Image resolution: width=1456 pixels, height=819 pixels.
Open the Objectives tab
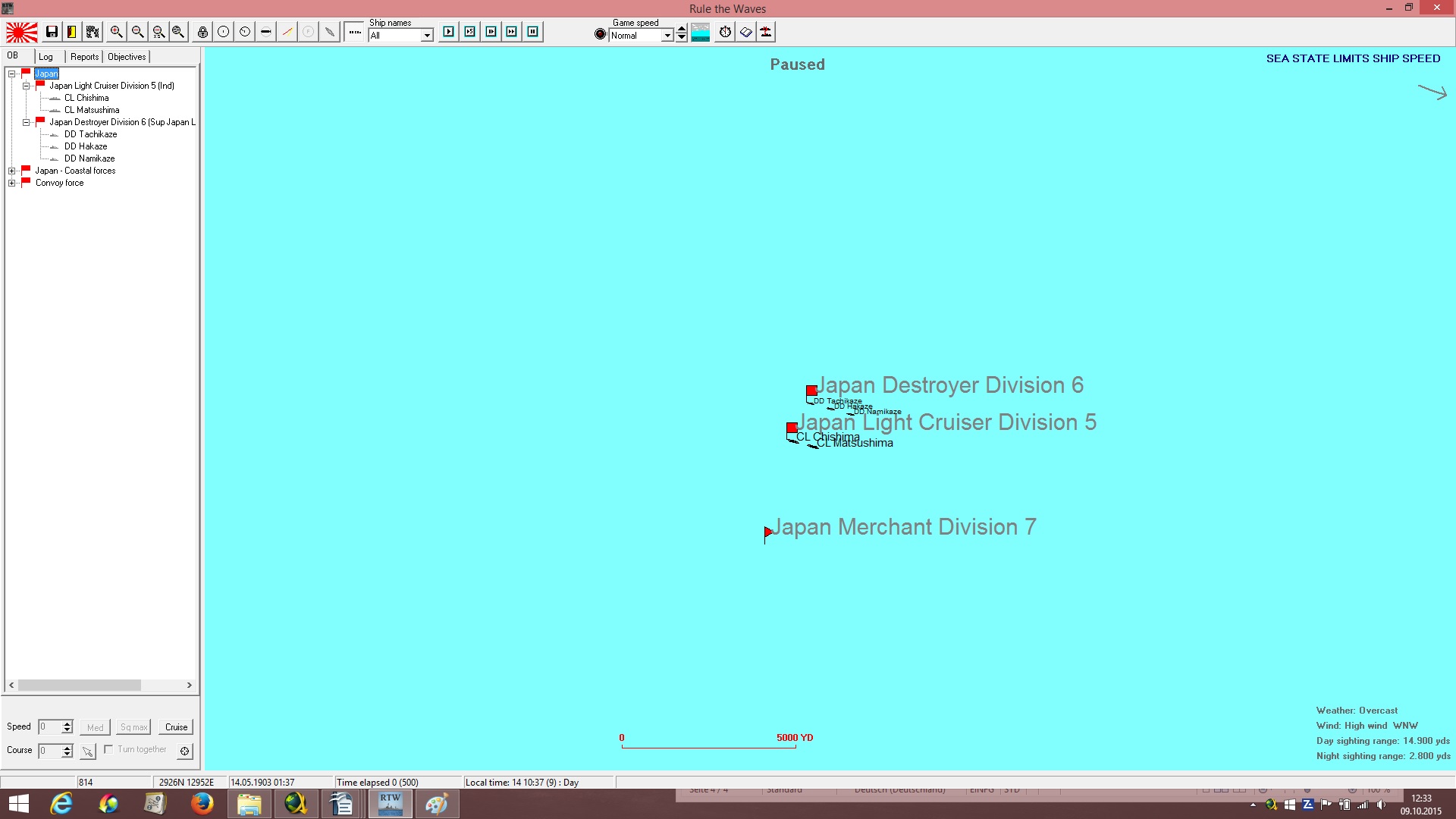click(127, 57)
